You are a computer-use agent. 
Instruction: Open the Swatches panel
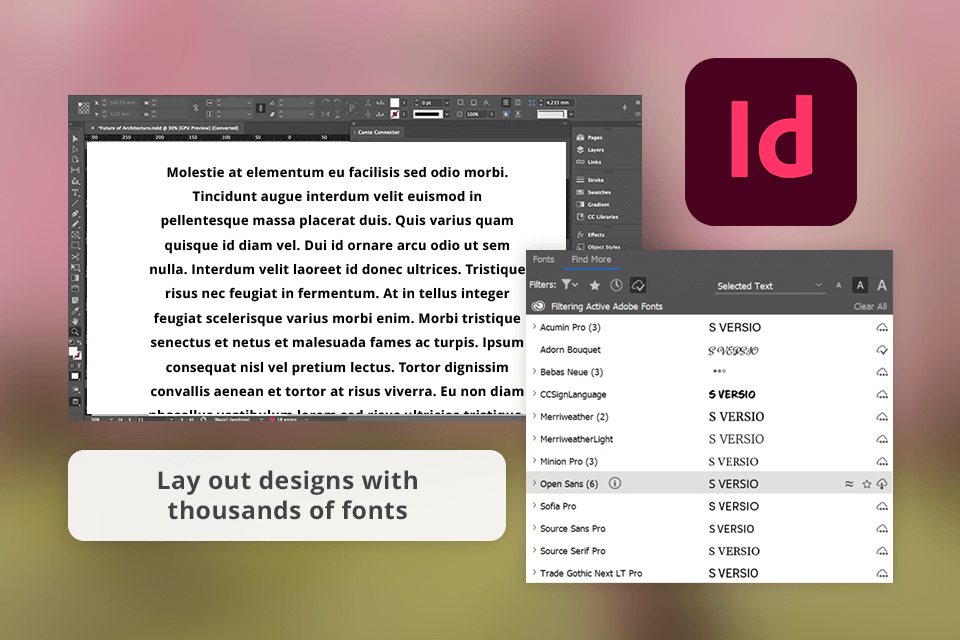click(x=593, y=192)
